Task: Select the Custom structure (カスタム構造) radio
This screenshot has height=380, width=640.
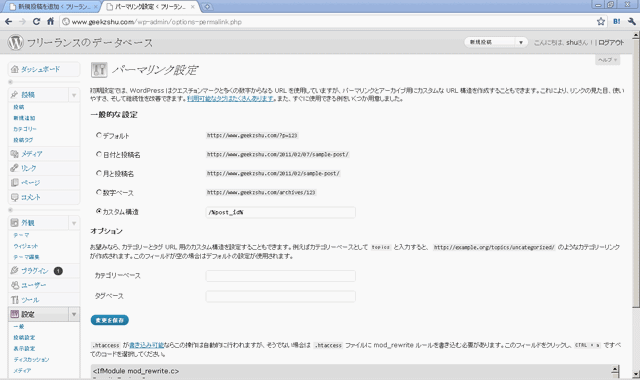Action: pos(98,211)
